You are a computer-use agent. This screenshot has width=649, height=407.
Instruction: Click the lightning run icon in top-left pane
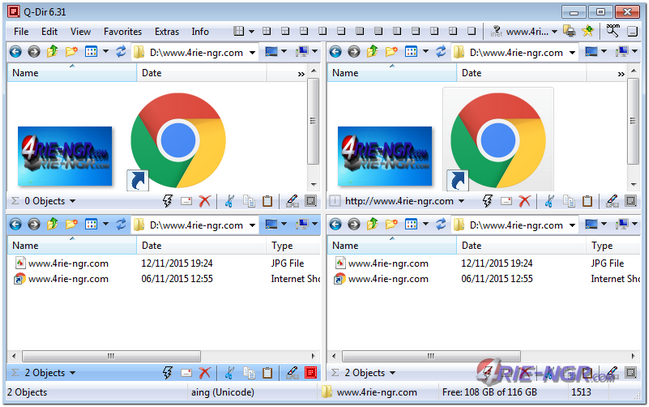tap(167, 201)
